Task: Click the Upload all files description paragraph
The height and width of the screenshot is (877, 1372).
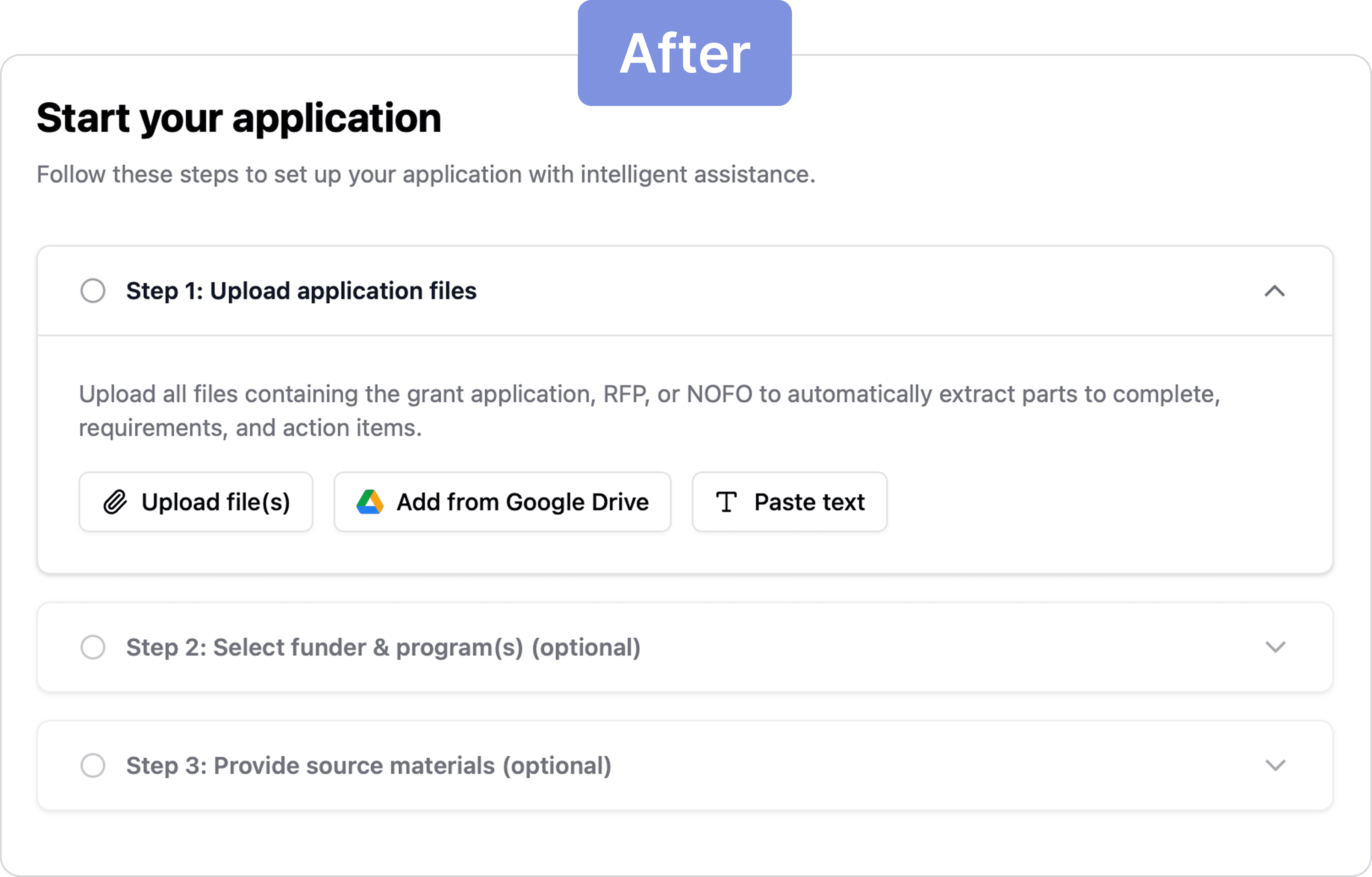Action: 649,410
